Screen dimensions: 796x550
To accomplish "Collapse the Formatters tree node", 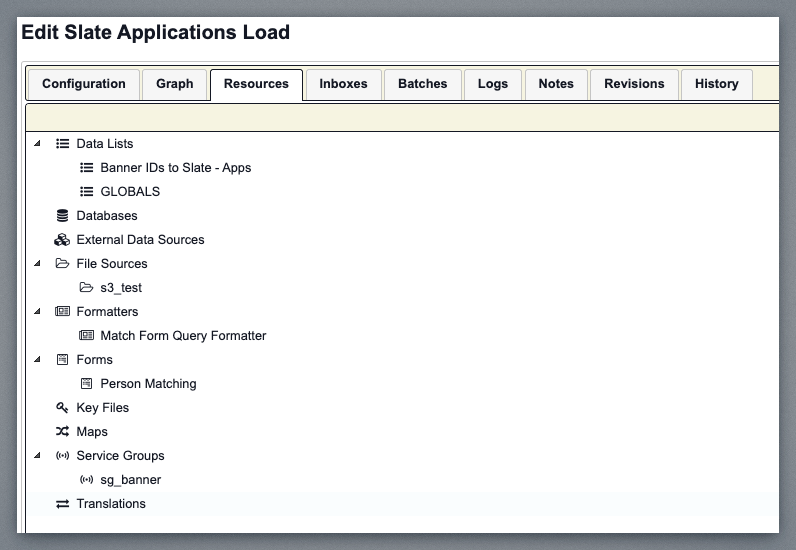I will click(x=38, y=312).
